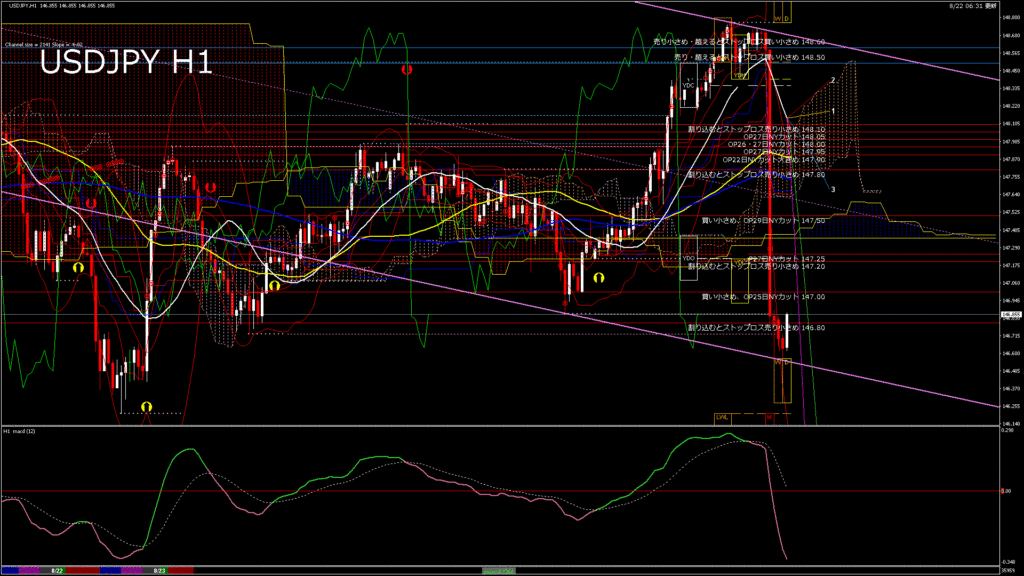Click the YDC label box
The height and width of the screenshot is (576, 1024).
tap(688, 86)
